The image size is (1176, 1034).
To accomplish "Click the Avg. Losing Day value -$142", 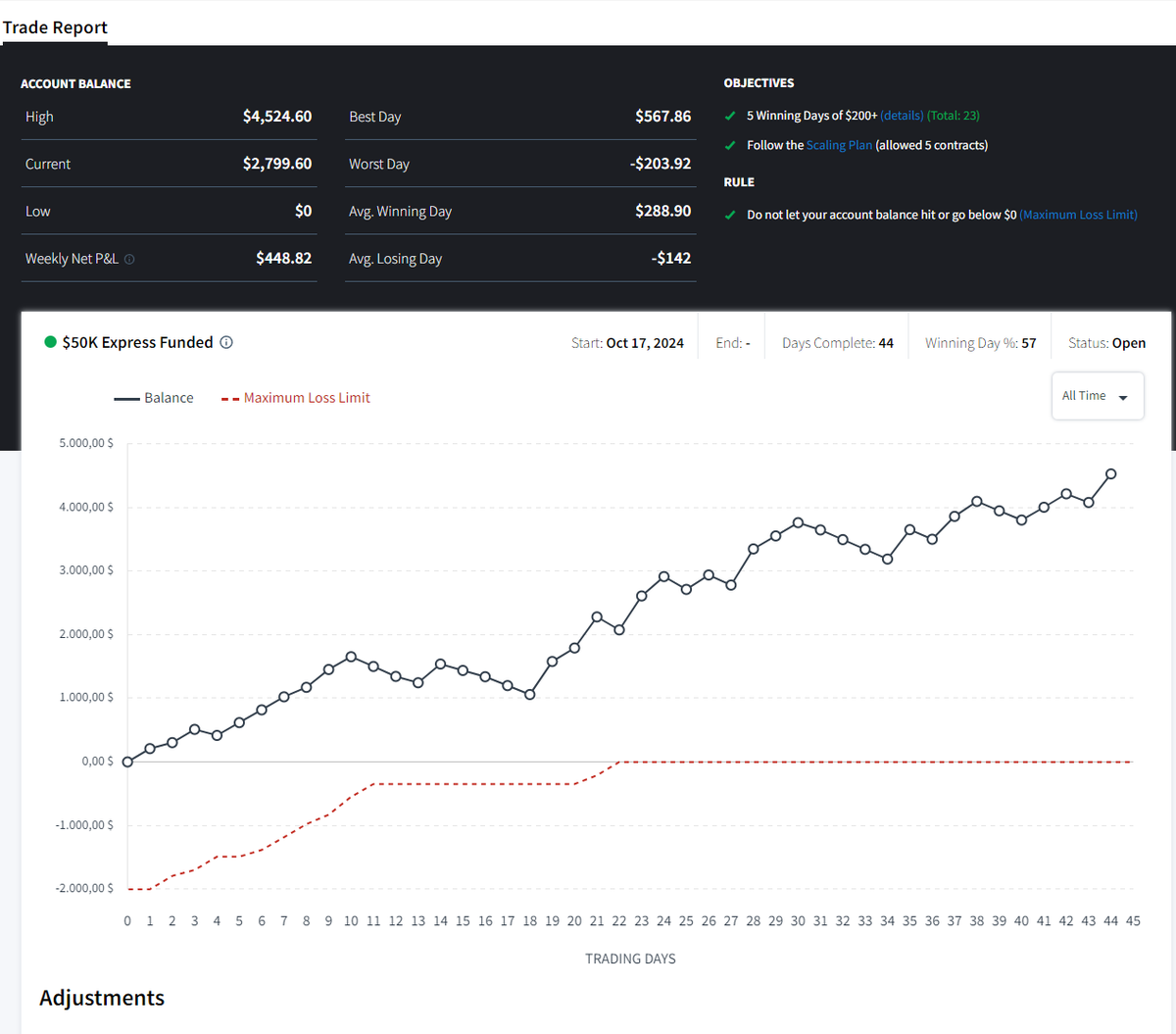I will [x=671, y=259].
